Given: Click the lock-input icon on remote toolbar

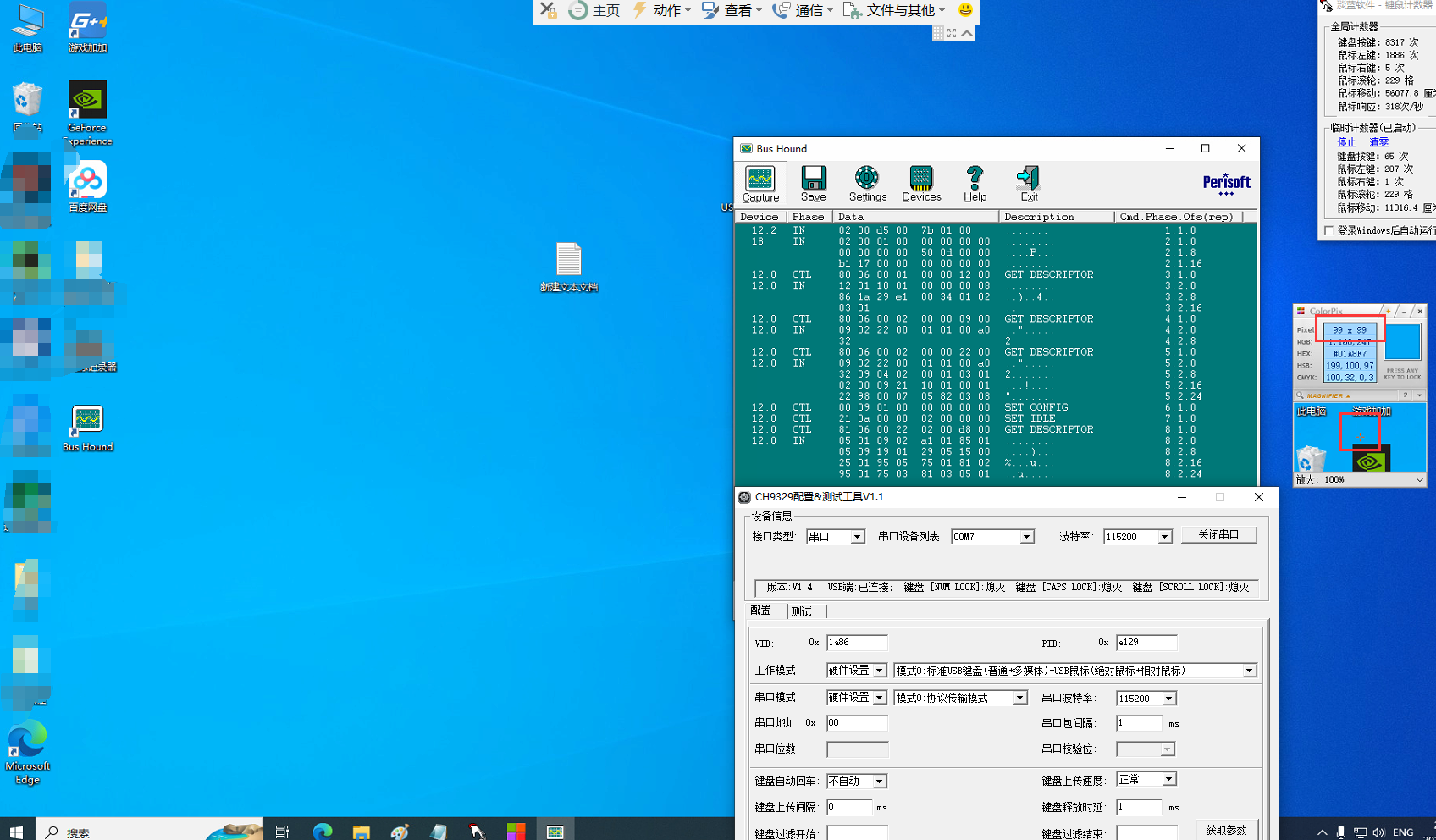Looking at the screenshot, I should pyautogui.click(x=549, y=10).
